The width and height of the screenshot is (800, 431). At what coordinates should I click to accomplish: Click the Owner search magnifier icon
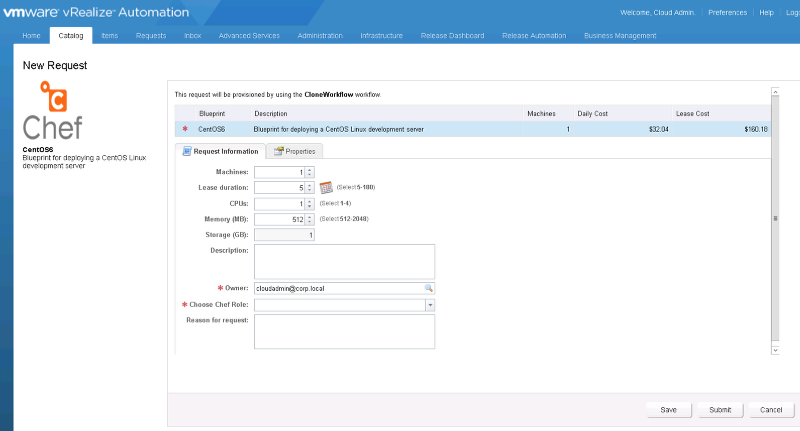tap(429, 288)
